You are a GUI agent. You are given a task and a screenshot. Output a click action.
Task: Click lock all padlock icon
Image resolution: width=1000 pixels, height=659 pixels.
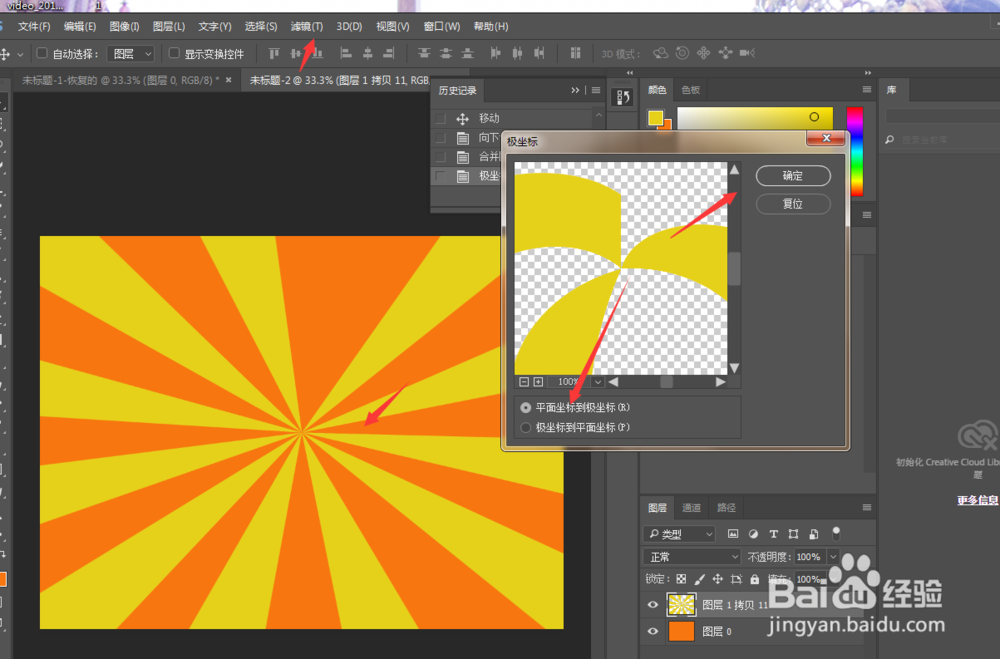754,579
